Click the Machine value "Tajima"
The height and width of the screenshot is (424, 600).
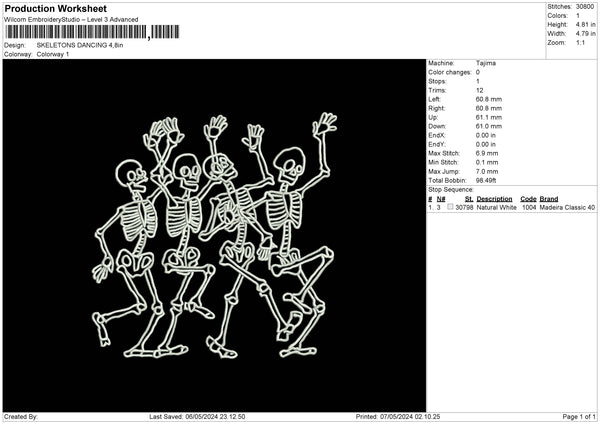click(486, 63)
